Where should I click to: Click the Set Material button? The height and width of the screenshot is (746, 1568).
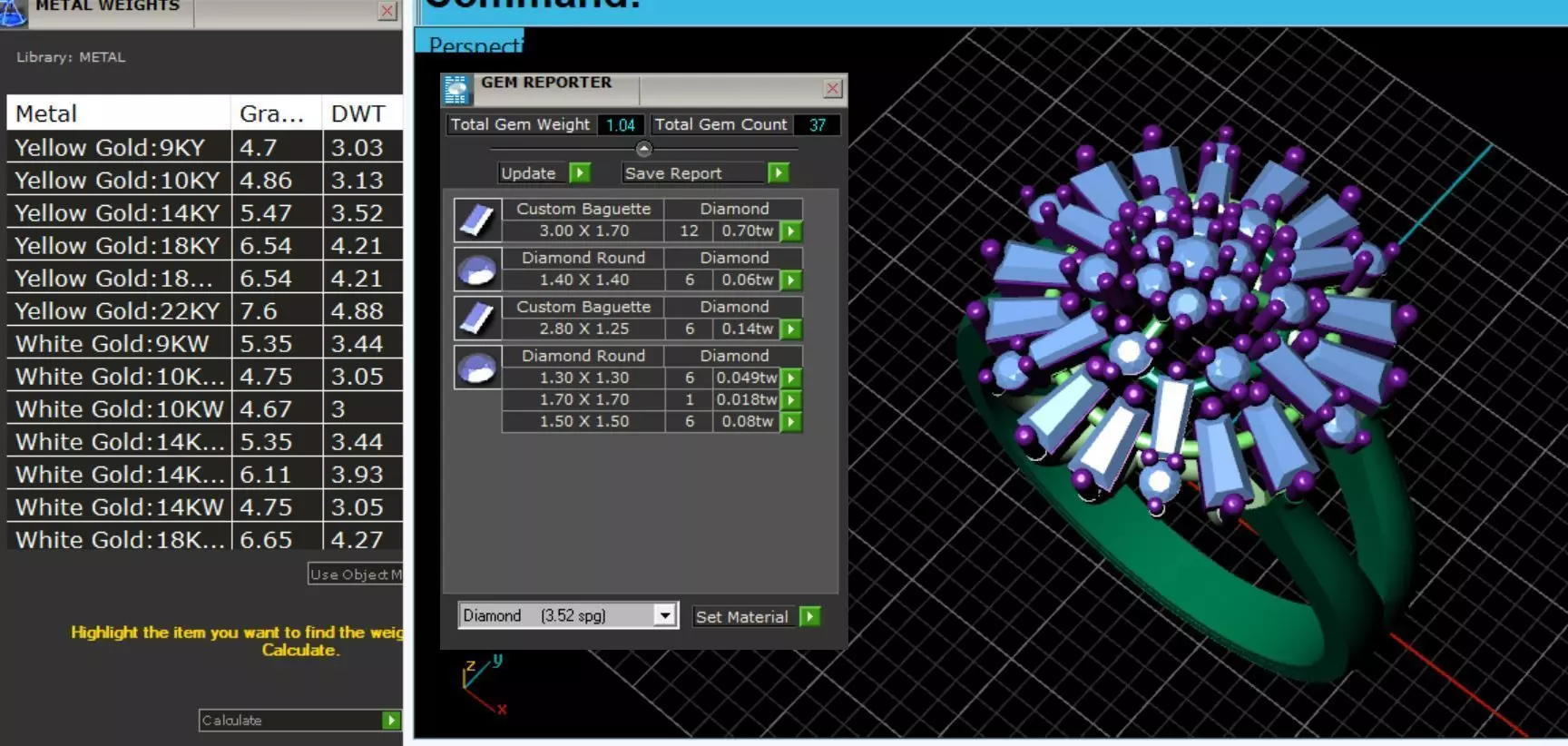click(x=746, y=616)
